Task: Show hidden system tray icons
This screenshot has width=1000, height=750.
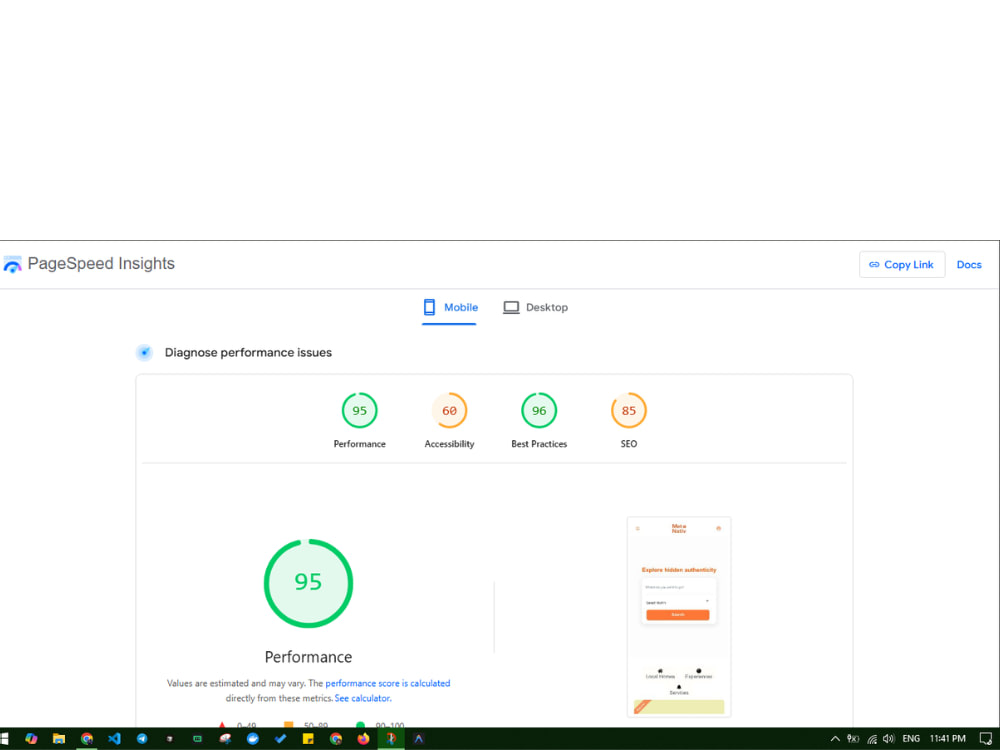Action: (x=834, y=739)
